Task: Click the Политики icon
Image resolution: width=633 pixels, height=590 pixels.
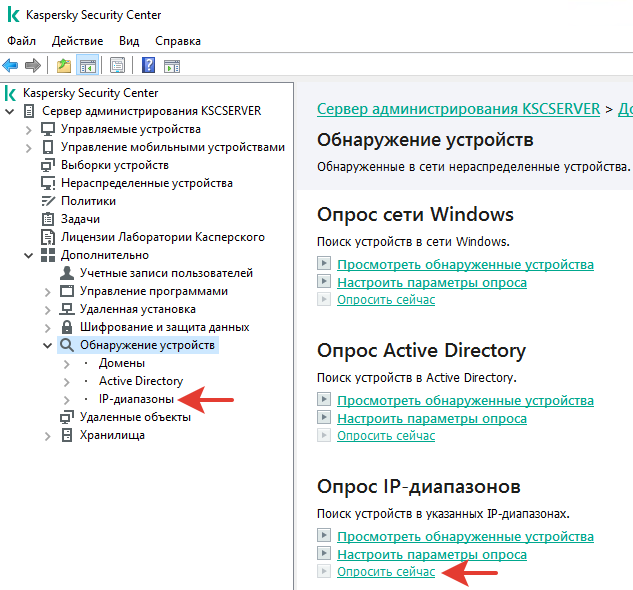Action: pos(48,201)
